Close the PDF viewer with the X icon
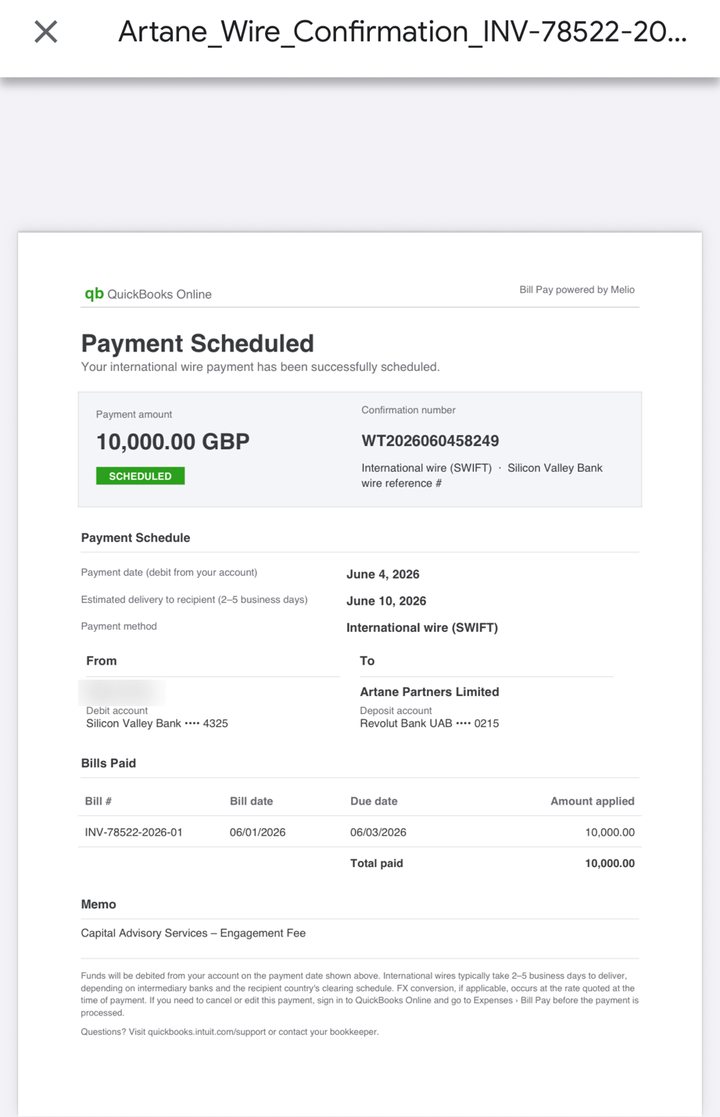Viewport: 720px width, 1117px height. click(x=46, y=31)
